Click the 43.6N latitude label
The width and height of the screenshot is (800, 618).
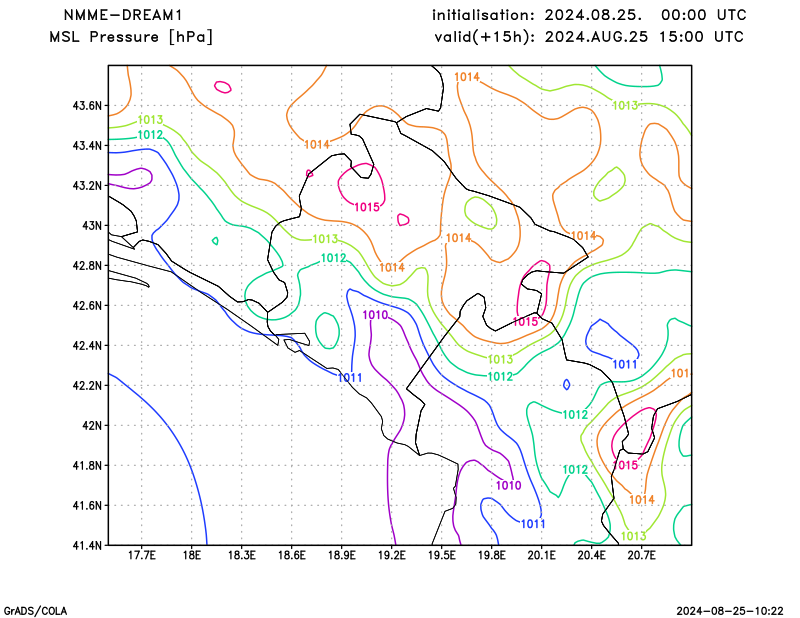[87, 106]
